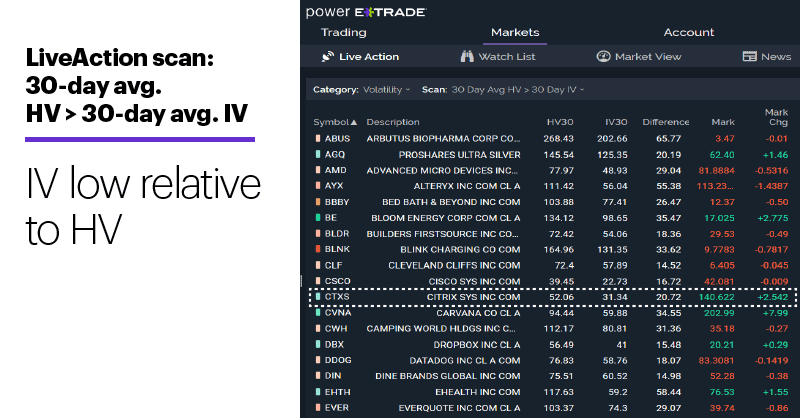
Task: Select the Markets tab
Action: coord(515,32)
